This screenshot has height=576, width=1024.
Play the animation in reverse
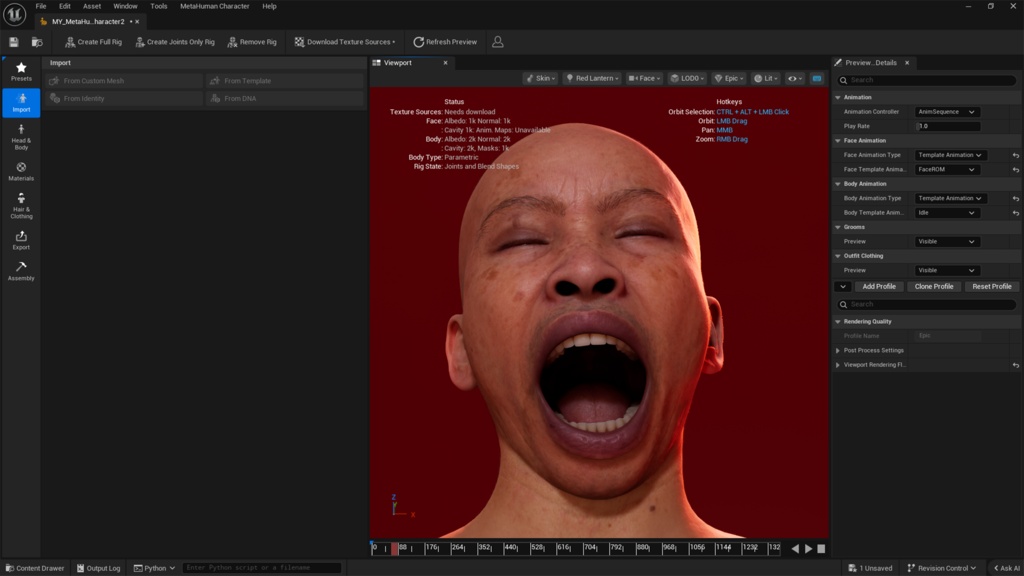tap(795, 549)
